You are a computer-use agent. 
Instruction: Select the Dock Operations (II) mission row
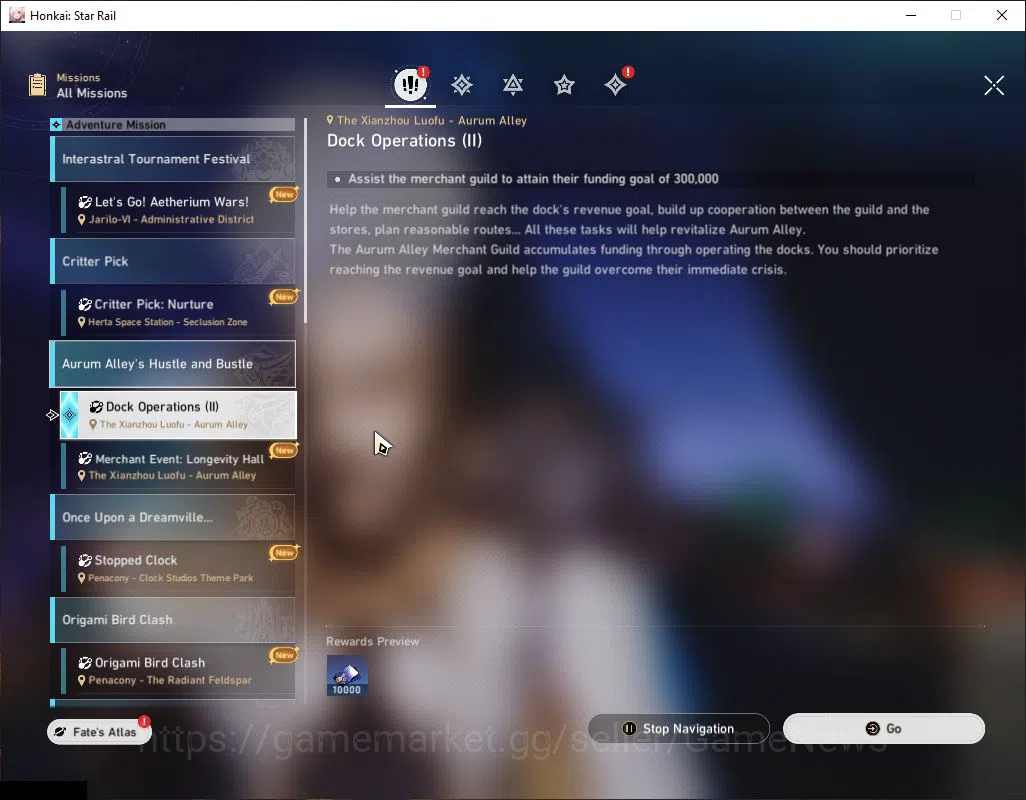click(x=178, y=415)
